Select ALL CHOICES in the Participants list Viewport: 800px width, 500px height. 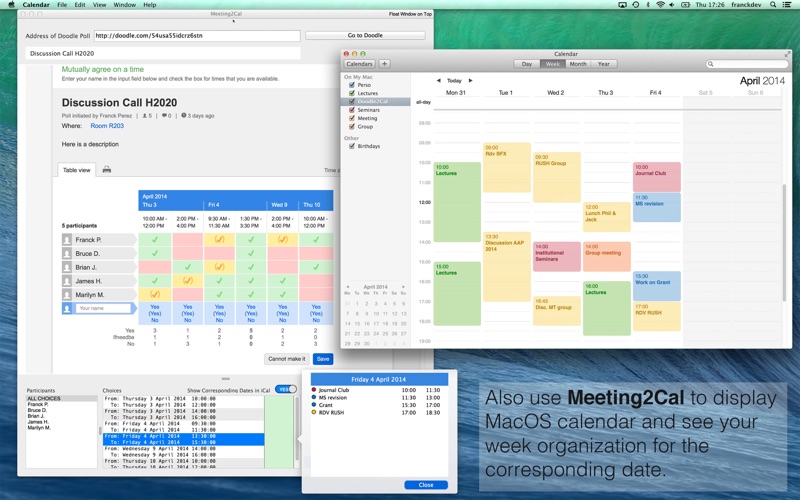(x=61, y=398)
